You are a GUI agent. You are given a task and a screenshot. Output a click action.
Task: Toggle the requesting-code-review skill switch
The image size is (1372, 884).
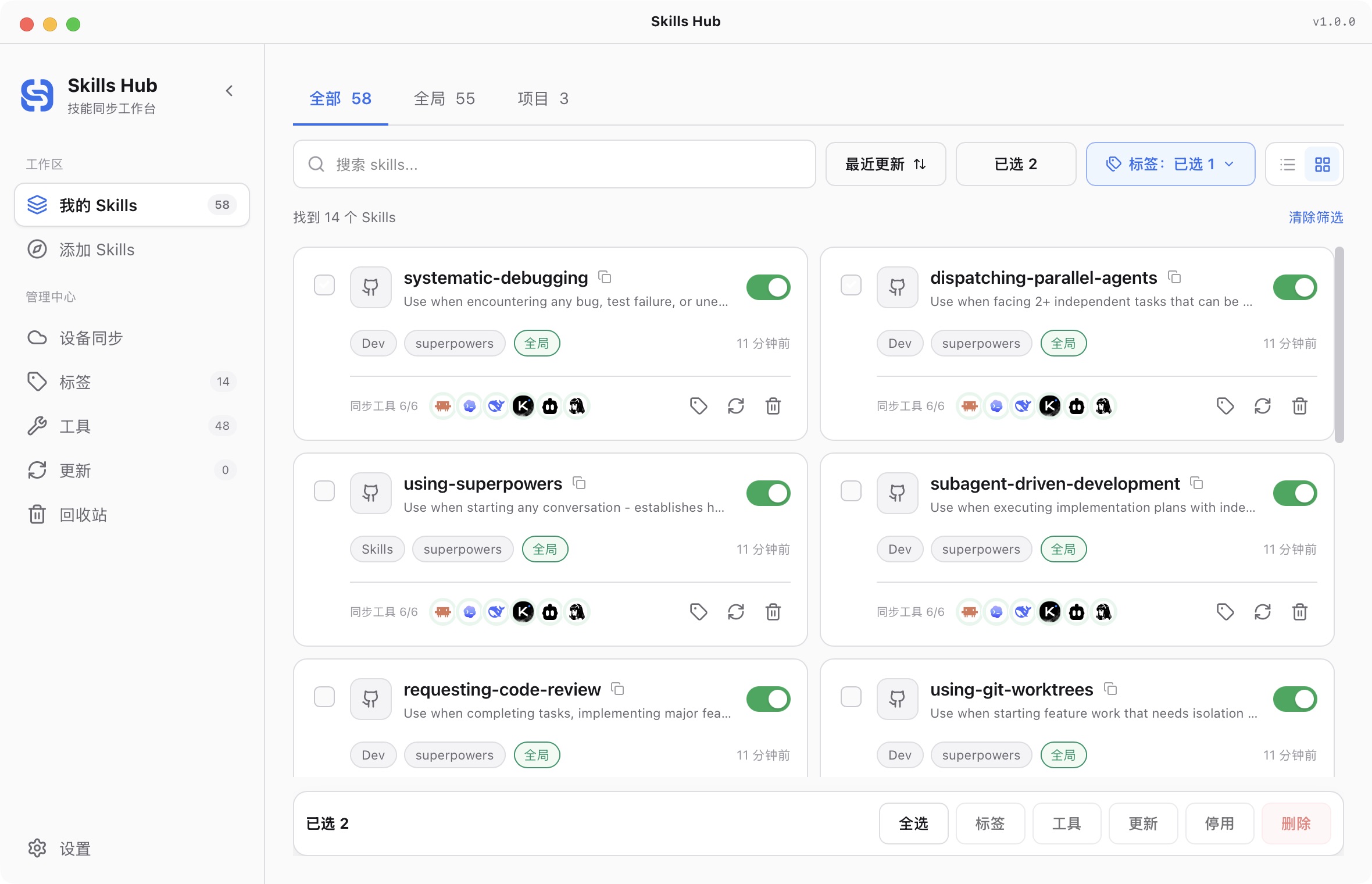pyautogui.click(x=769, y=698)
